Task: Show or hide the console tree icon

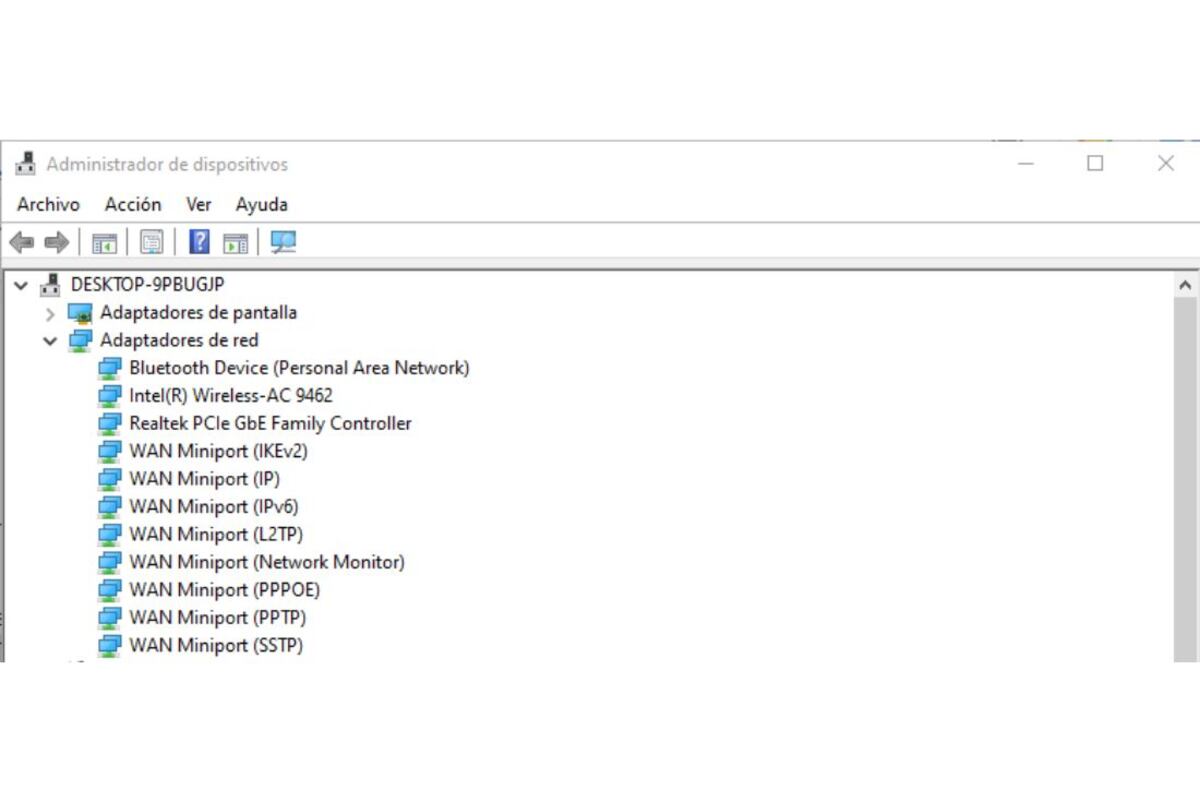Action: (104, 242)
